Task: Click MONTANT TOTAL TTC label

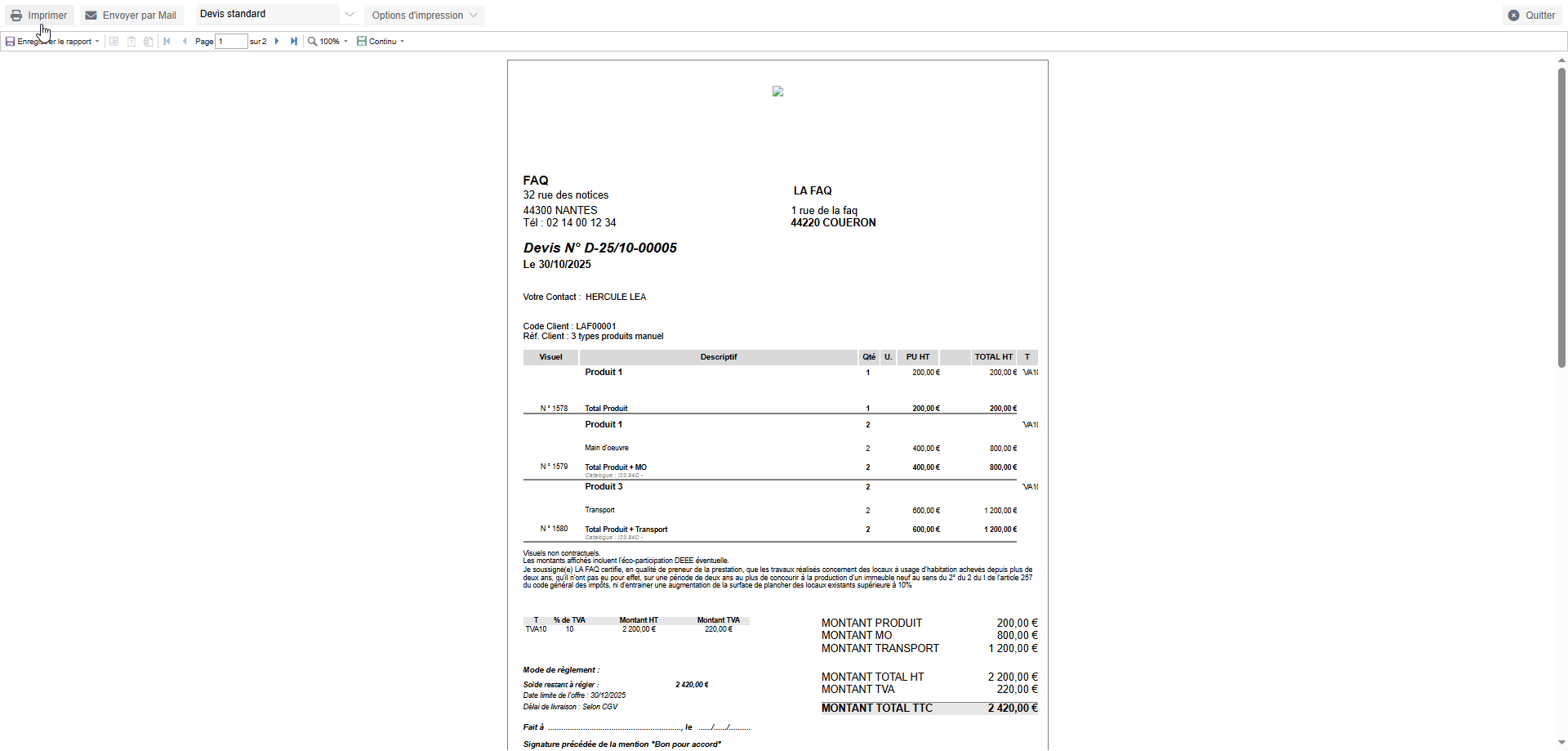Action: [x=877, y=709]
